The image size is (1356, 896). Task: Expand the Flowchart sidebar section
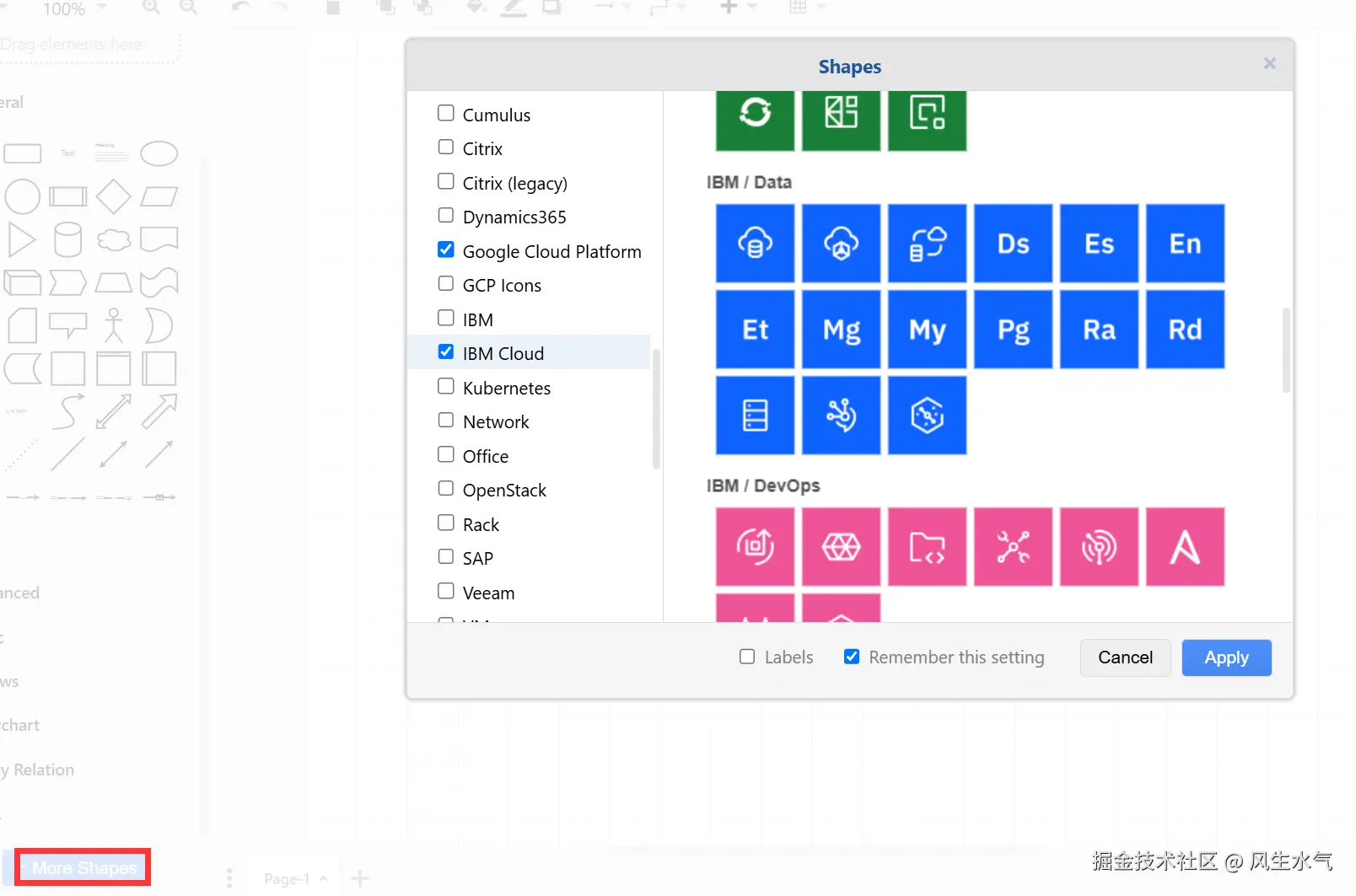pos(20,725)
